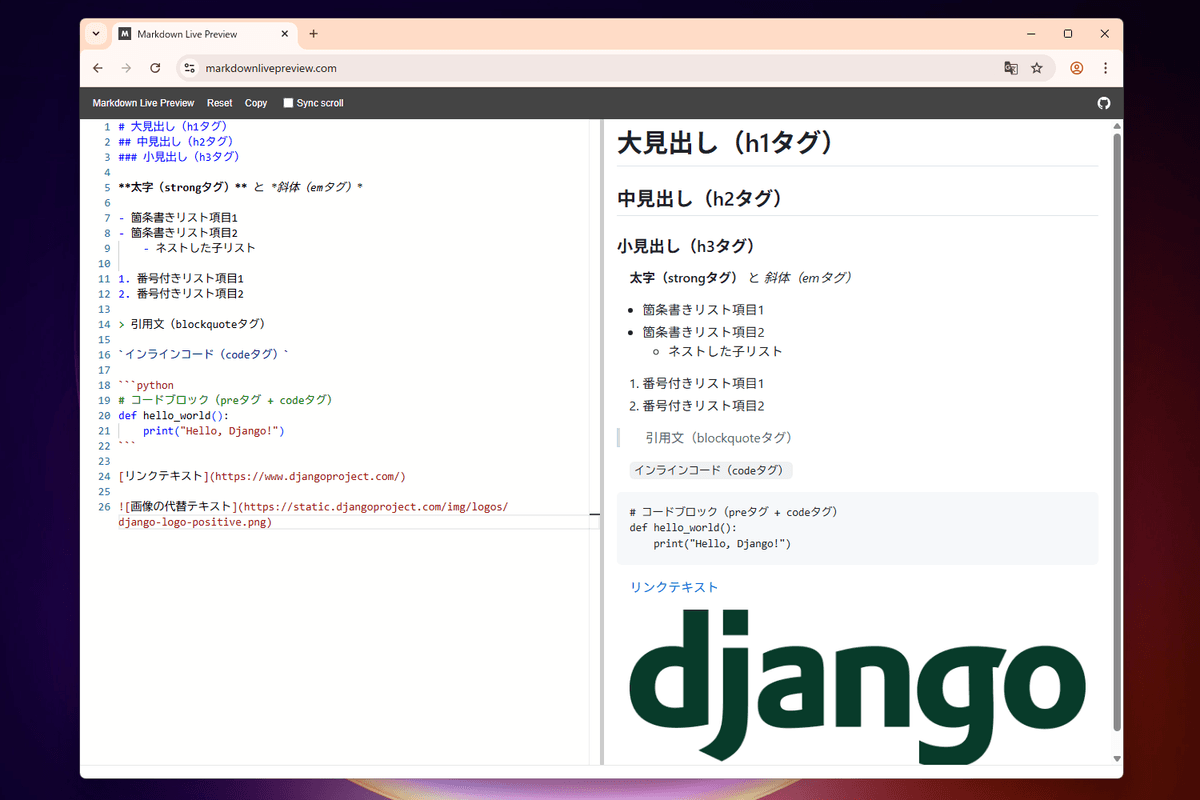Image resolution: width=1200 pixels, height=800 pixels.
Task: Click the Django logo image in preview
Action: pos(858,686)
